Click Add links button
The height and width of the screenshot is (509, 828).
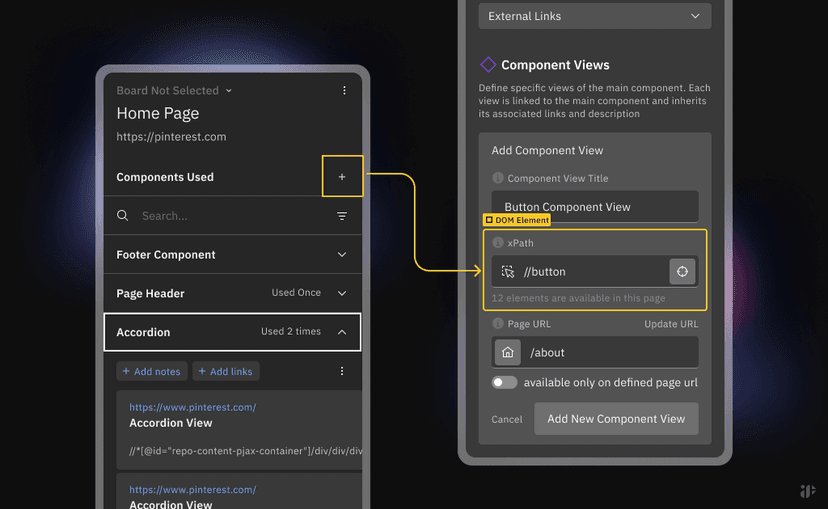(x=225, y=371)
